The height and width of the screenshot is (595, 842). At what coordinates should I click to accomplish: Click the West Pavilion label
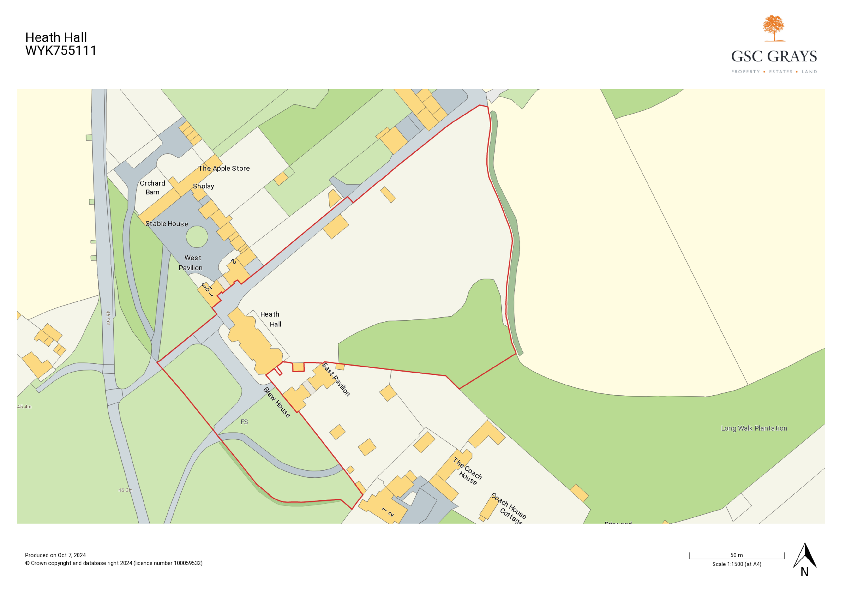click(192, 263)
